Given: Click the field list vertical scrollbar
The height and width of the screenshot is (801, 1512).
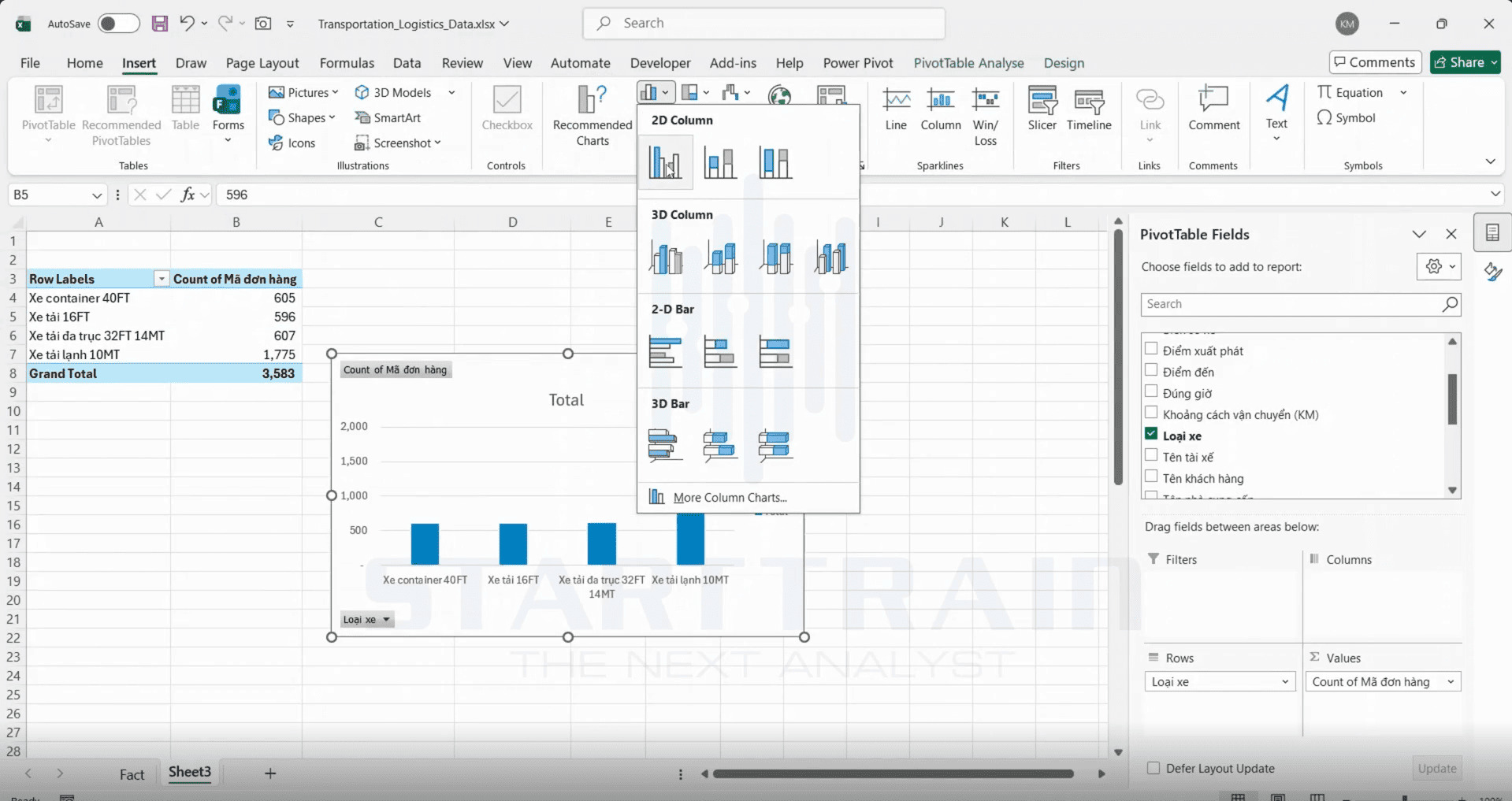Looking at the screenshot, I should tap(1452, 399).
